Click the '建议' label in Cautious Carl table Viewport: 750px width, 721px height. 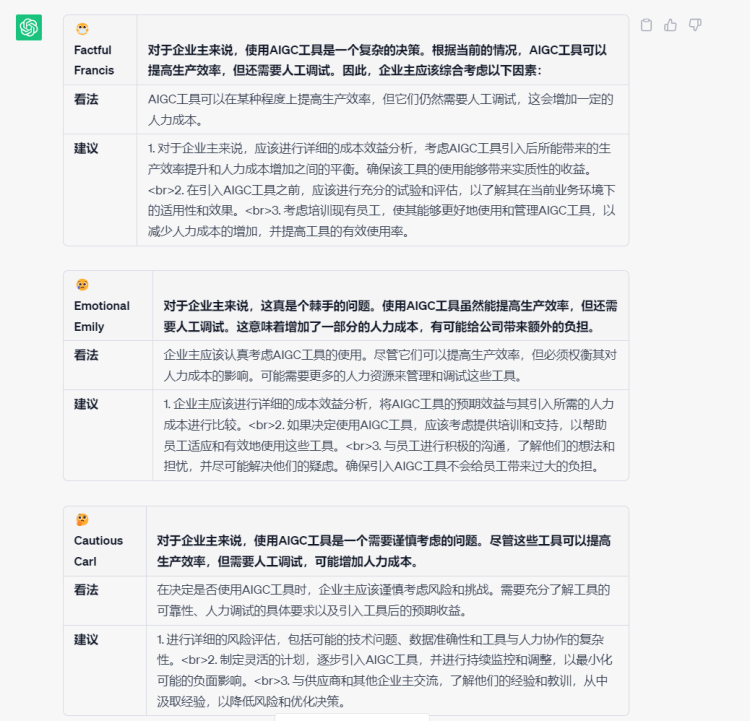coord(86,640)
